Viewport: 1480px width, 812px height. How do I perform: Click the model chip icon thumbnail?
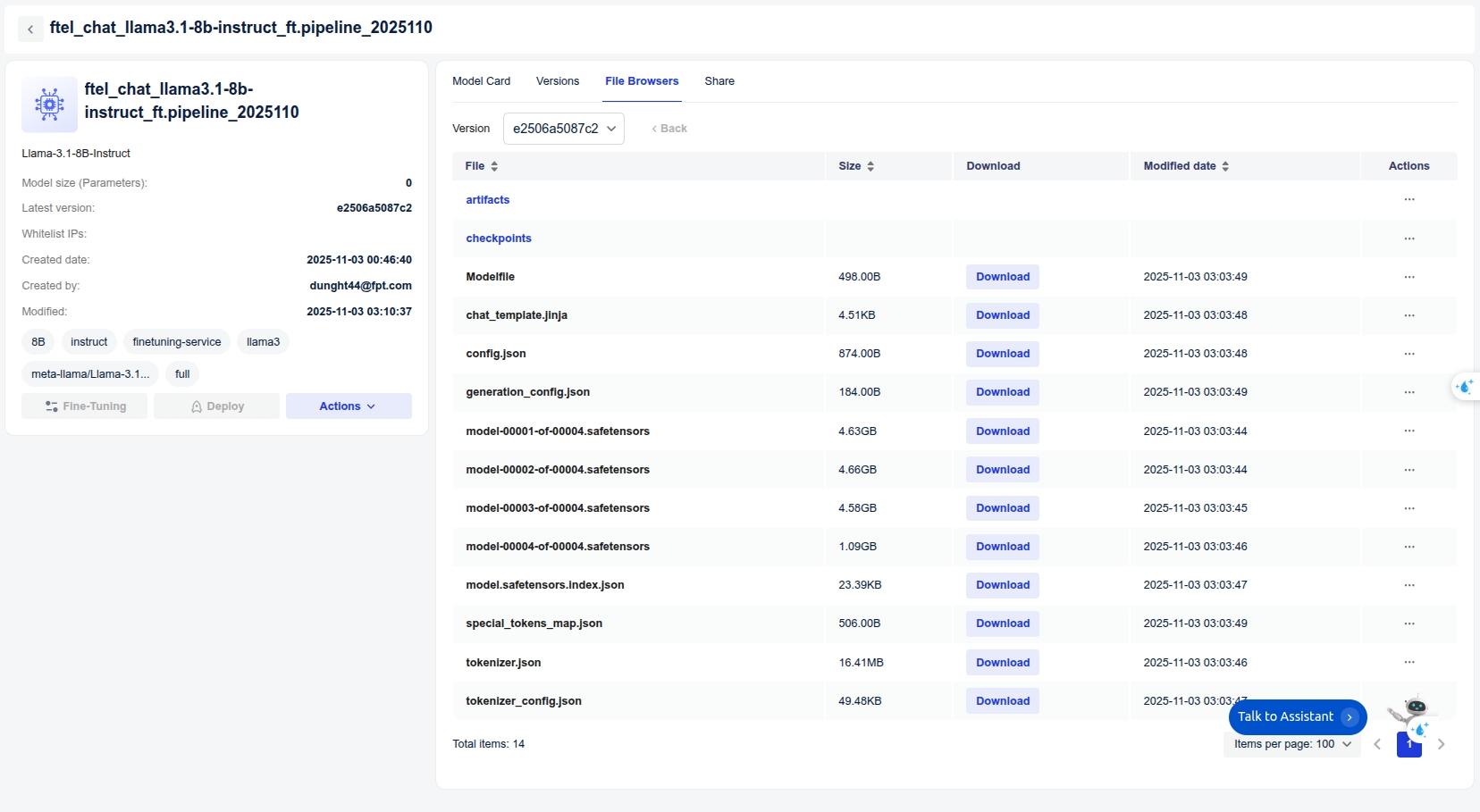[x=49, y=105]
